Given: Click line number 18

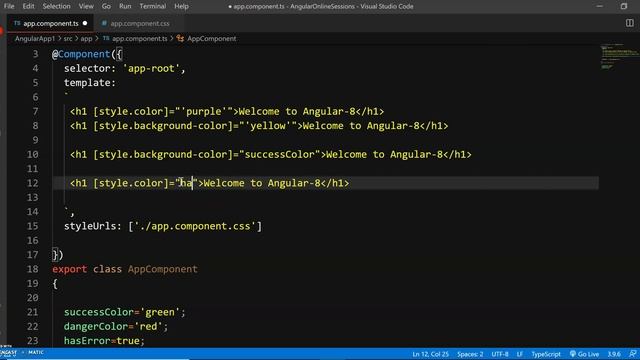Looking at the screenshot, I should click(32, 269).
